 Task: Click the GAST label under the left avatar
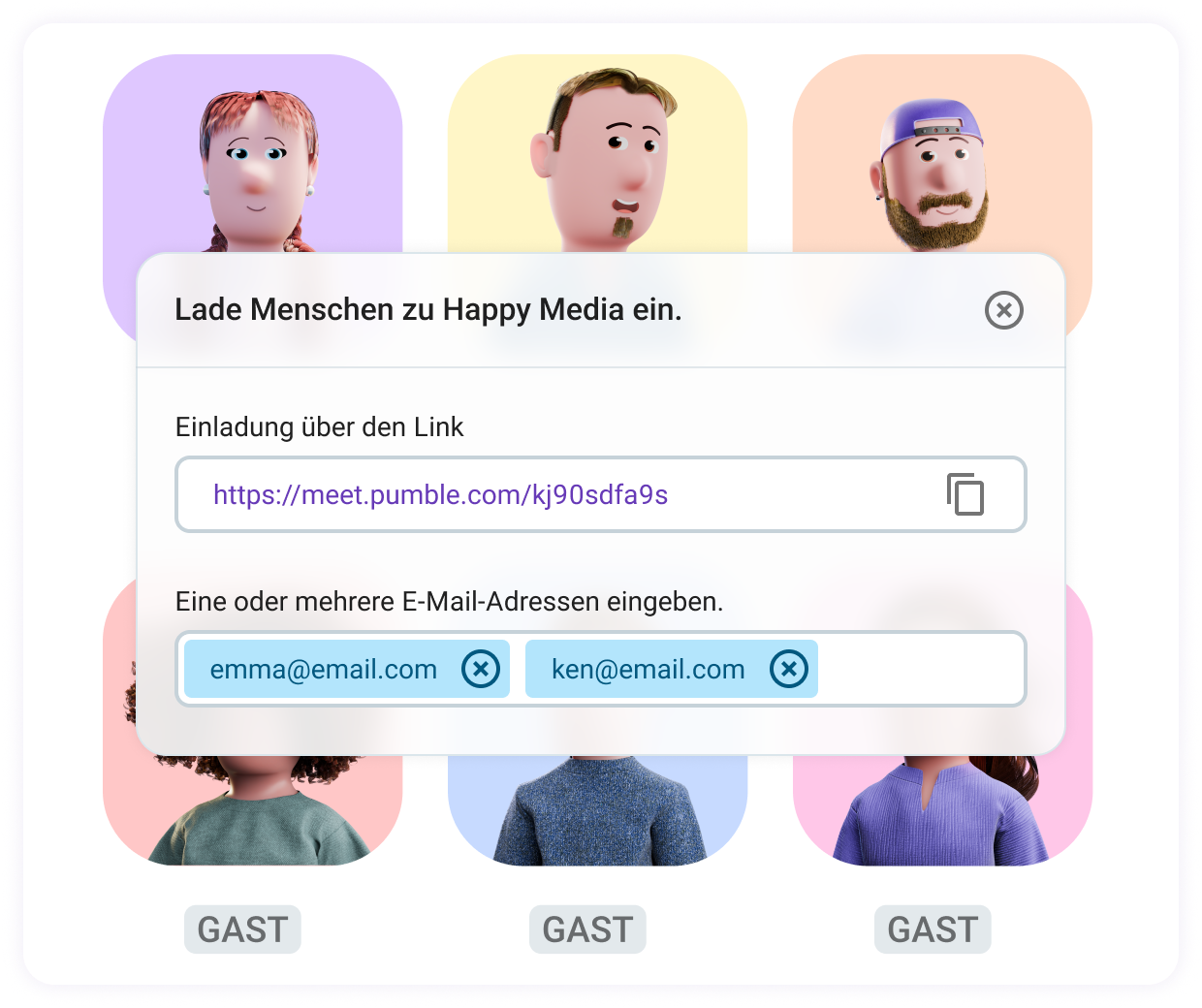pos(242,929)
